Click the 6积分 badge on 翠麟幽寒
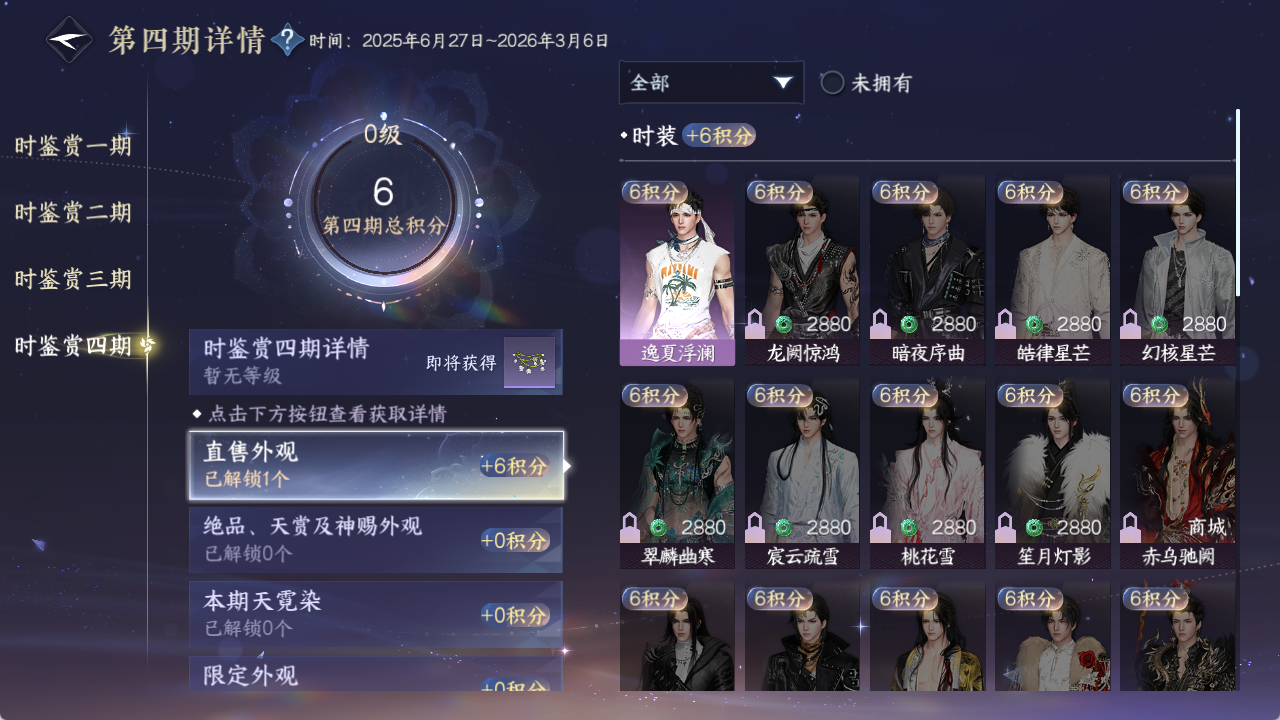 click(654, 395)
